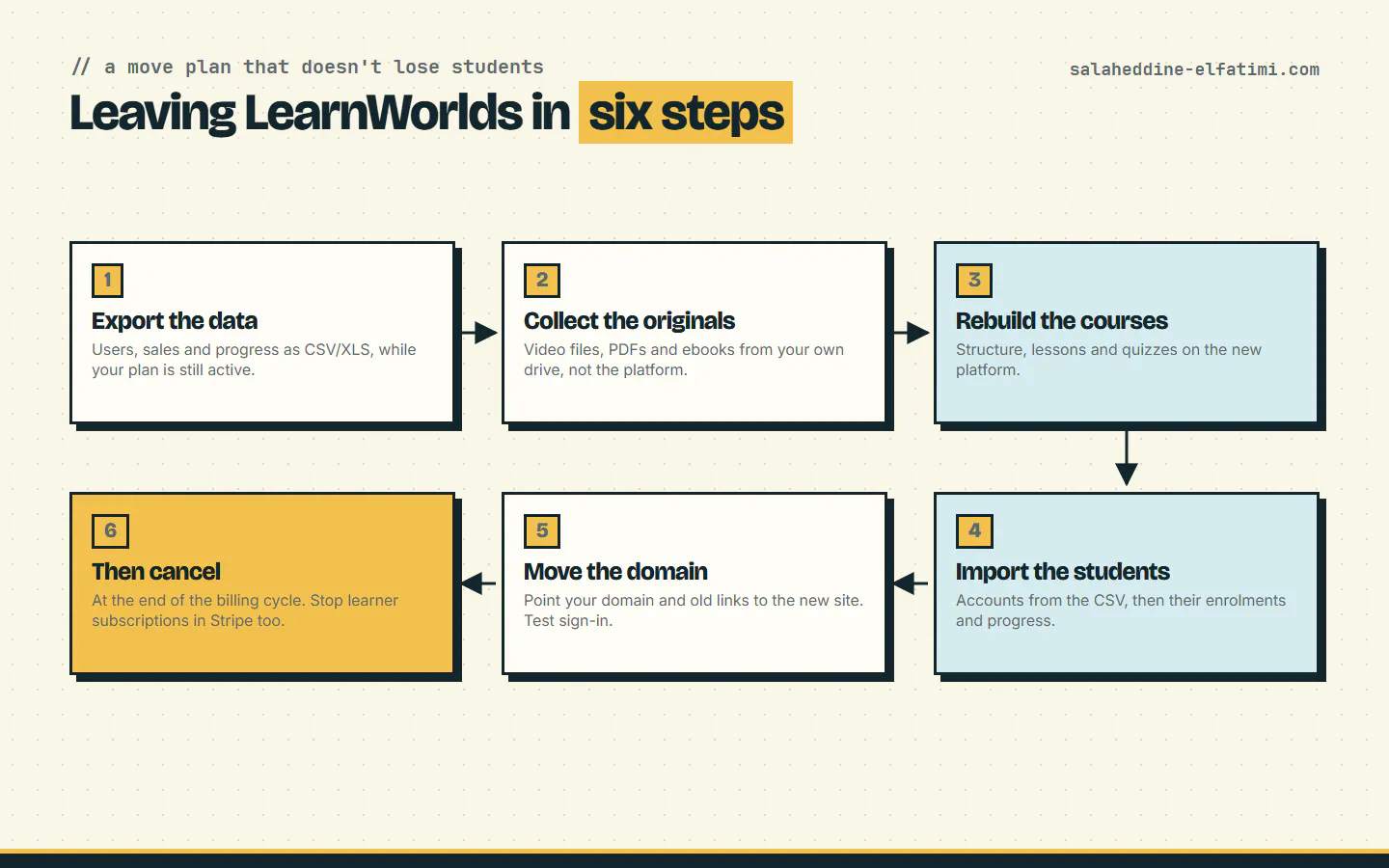The image size is (1389, 868).
Task: Click the step 4 number badge
Action: [974, 530]
